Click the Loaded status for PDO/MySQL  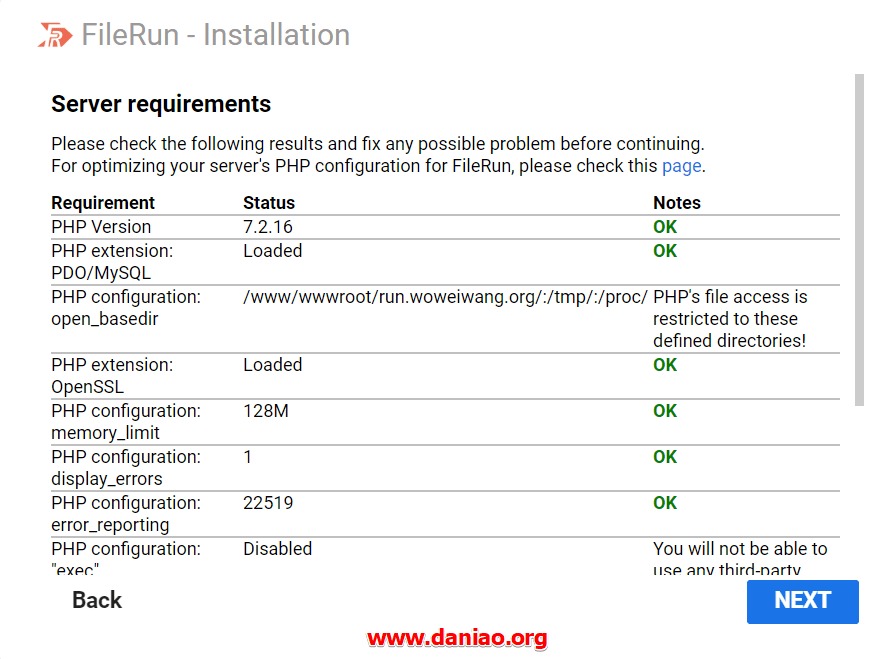tap(273, 251)
